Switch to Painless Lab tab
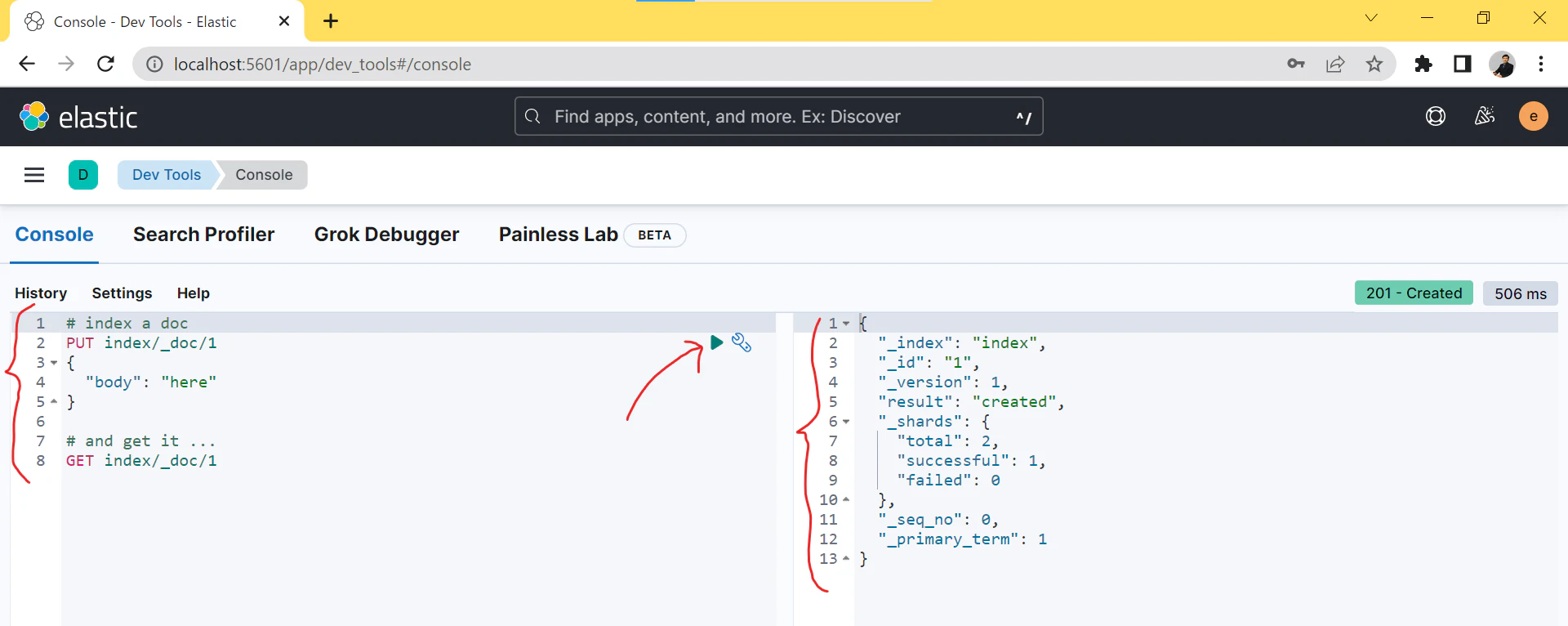The height and width of the screenshot is (626, 1568). coord(559,235)
